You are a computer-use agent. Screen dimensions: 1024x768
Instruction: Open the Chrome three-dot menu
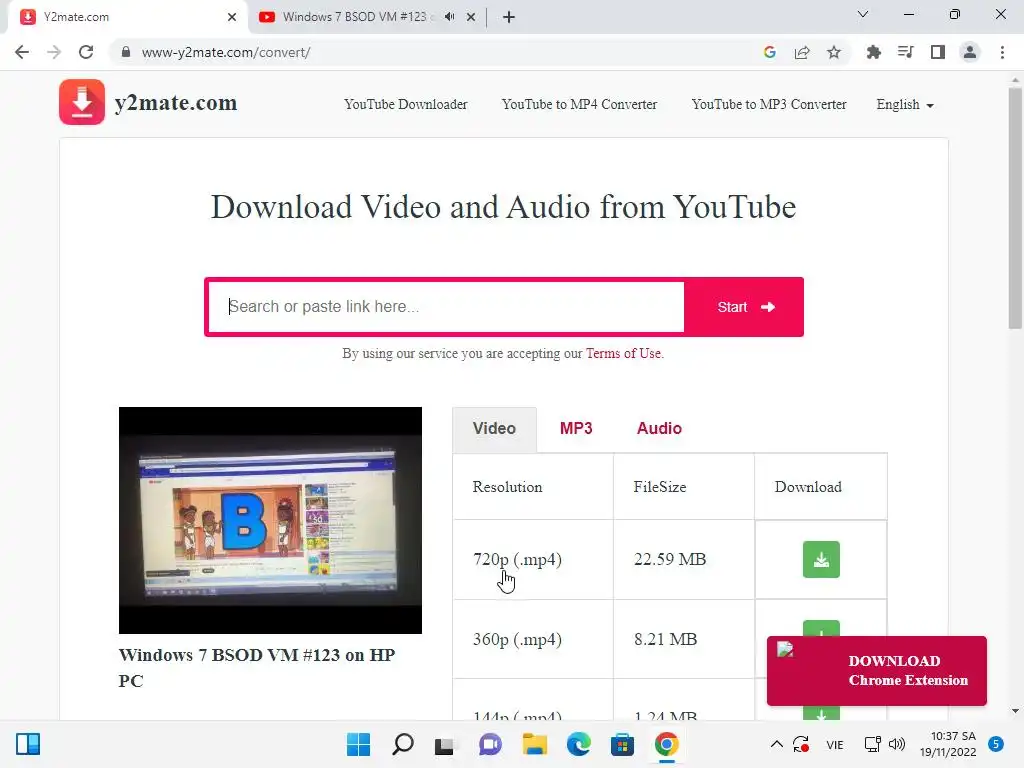tap(1002, 52)
